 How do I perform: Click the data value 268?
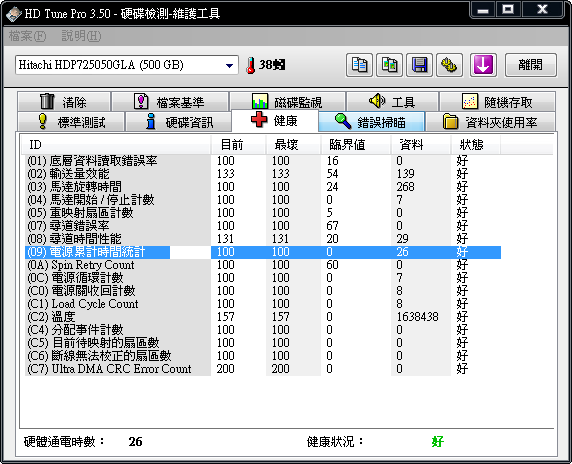(x=406, y=187)
